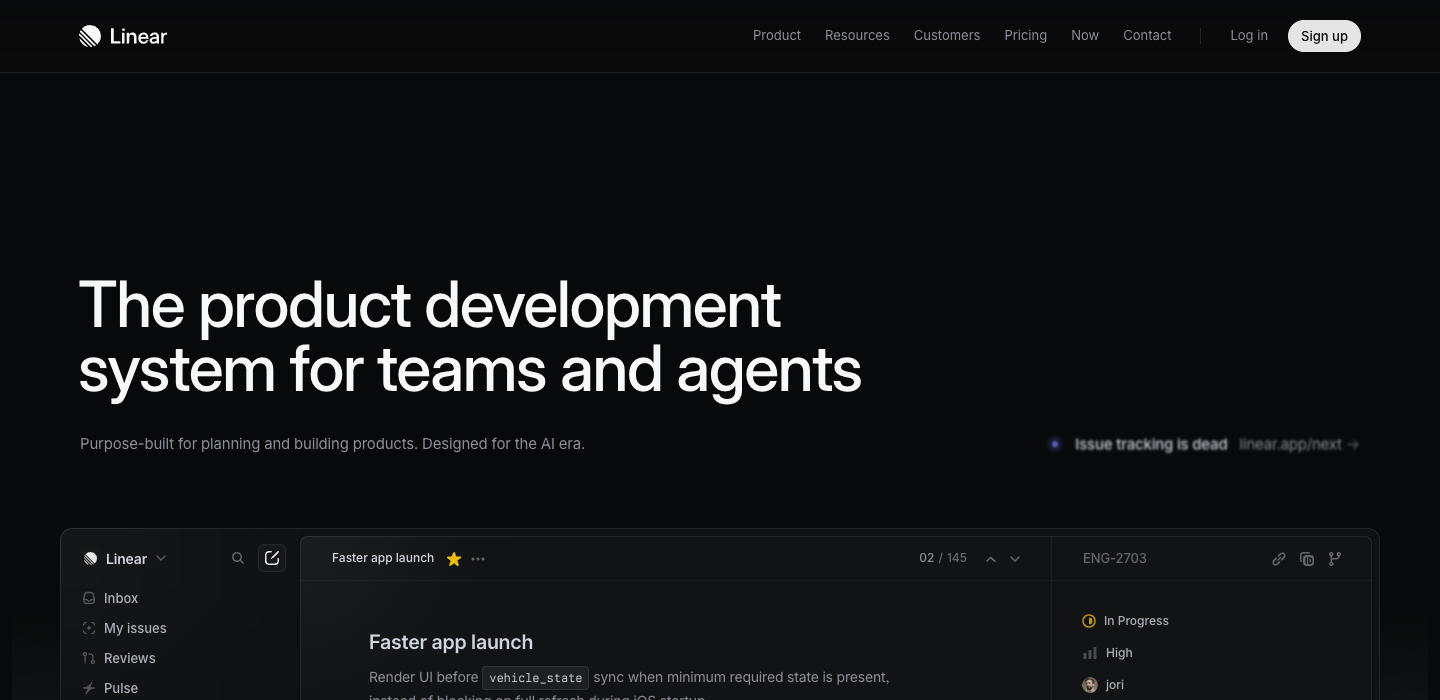Click the Faster app launch issue heading
This screenshot has width=1440, height=700.
pyautogui.click(x=451, y=642)
